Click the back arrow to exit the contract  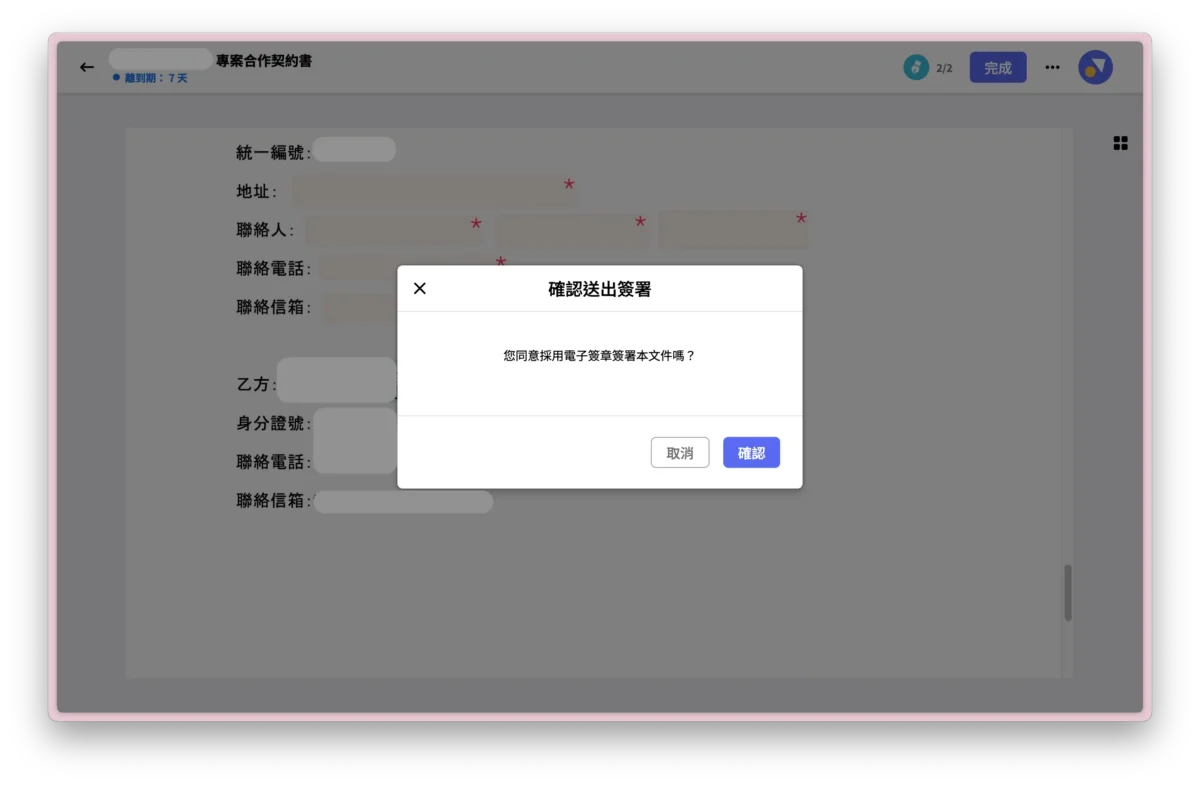point(86,67)
